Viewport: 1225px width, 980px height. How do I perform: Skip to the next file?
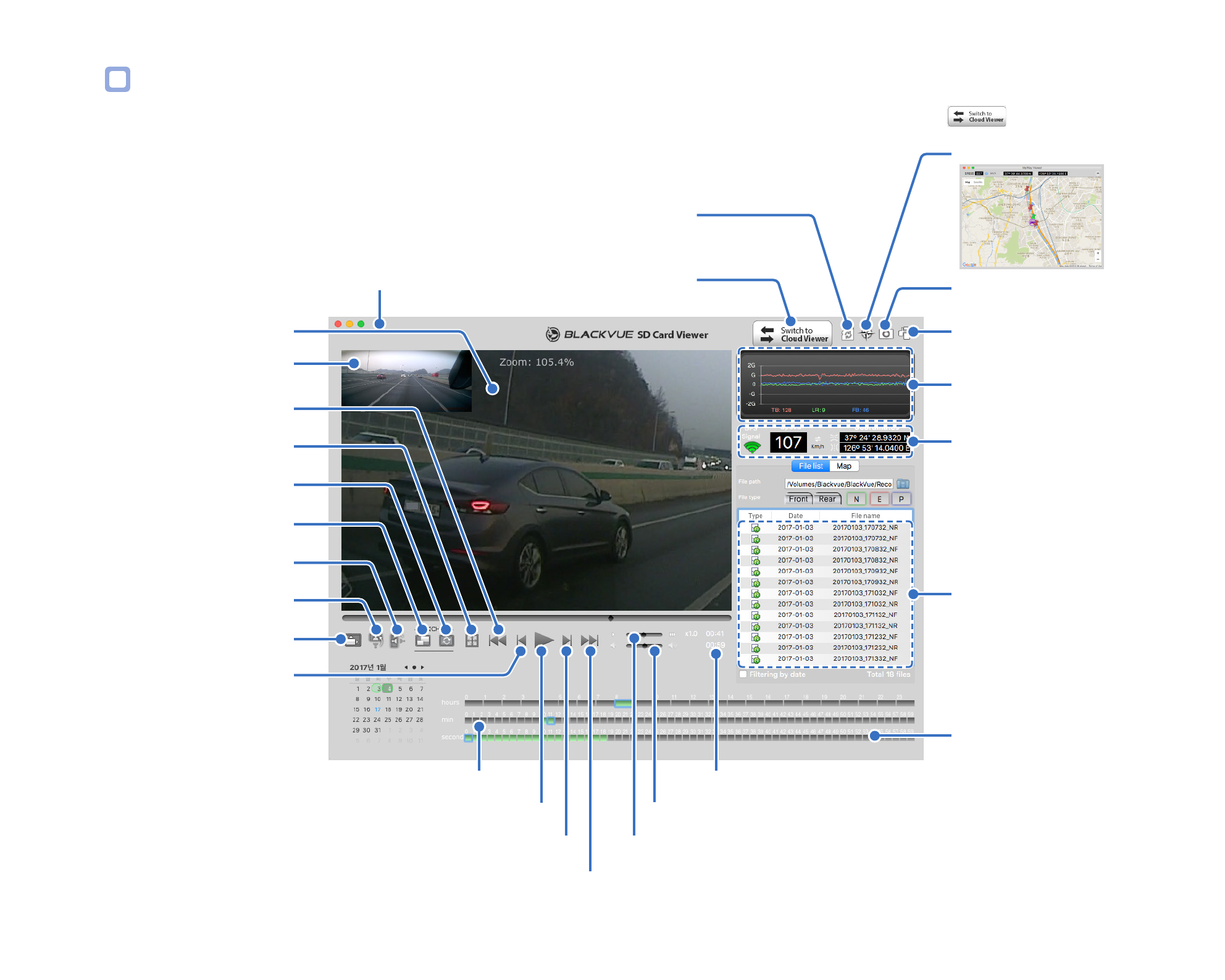click(589, 640)
